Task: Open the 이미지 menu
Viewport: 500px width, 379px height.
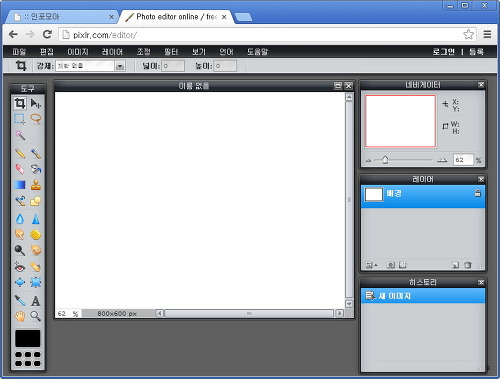Action: tap(78, 52)
